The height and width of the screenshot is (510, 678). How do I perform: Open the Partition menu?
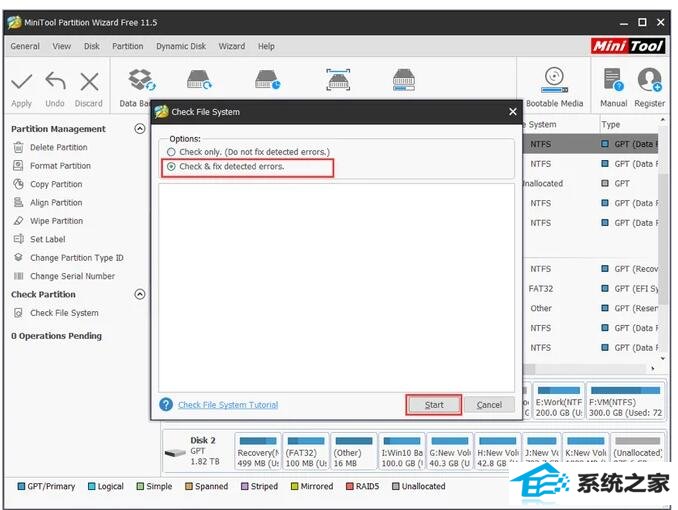[128, 46]
